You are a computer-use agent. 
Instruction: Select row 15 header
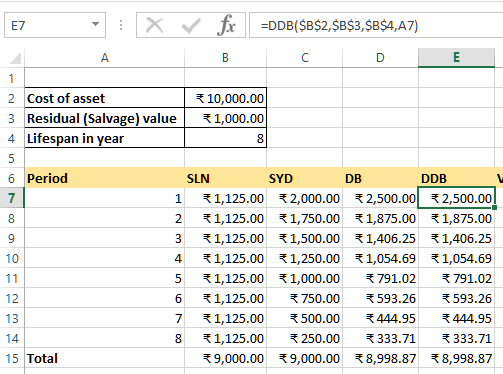[12, 358]
